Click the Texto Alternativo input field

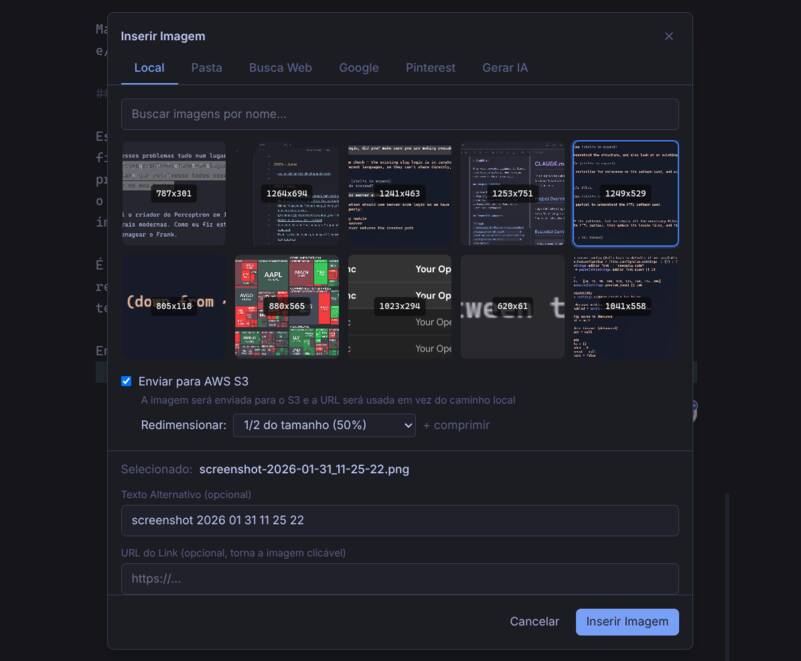coord(400,520)
